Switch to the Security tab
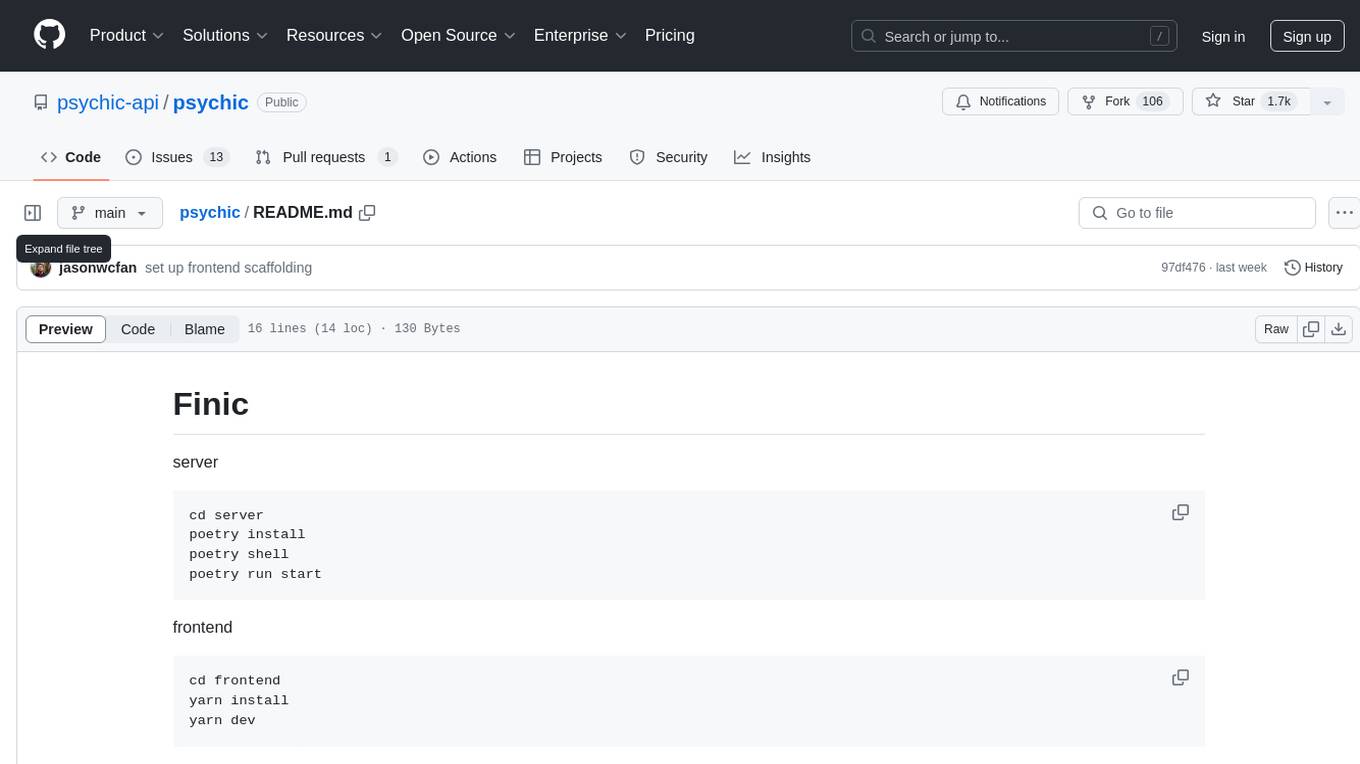Viewport: 1360px width, 764px height. pyautogui.click(x=668, y=157)
